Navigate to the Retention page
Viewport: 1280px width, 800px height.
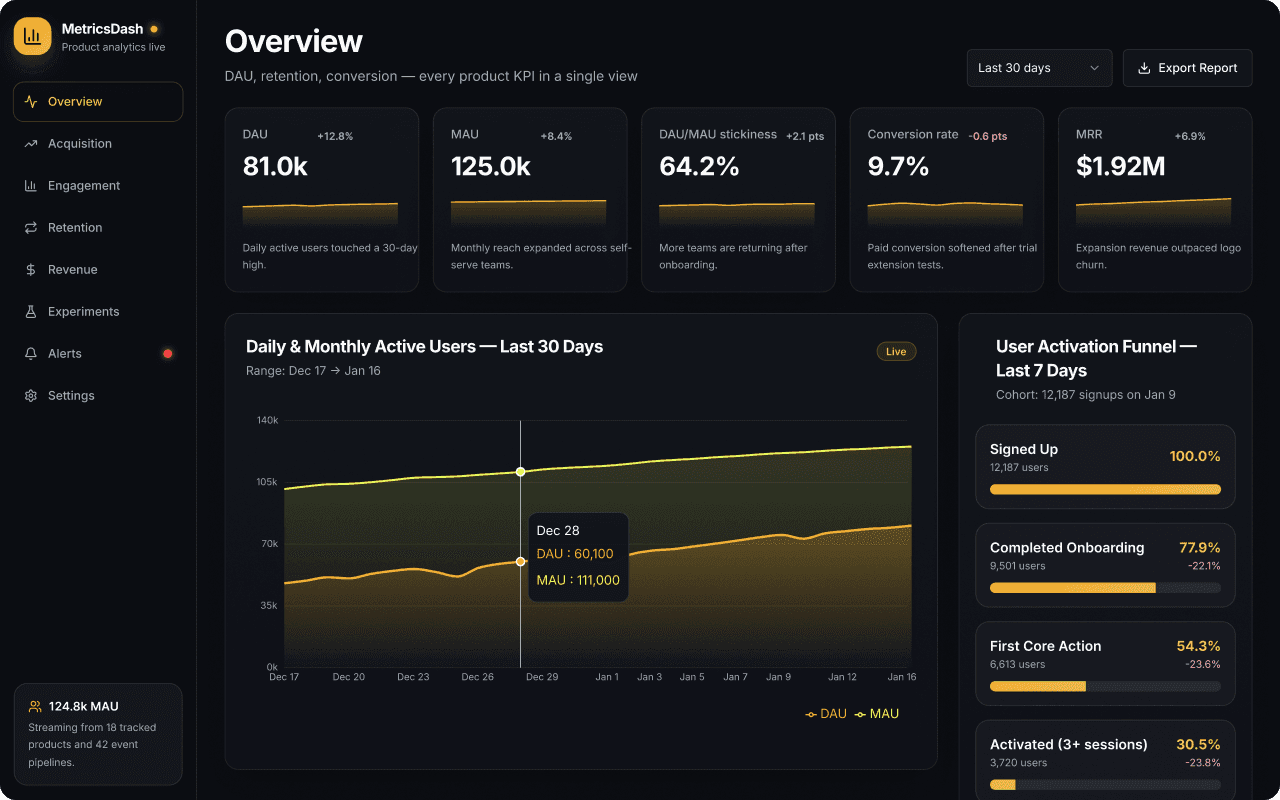pyautogui.click(x=98, y=228)
